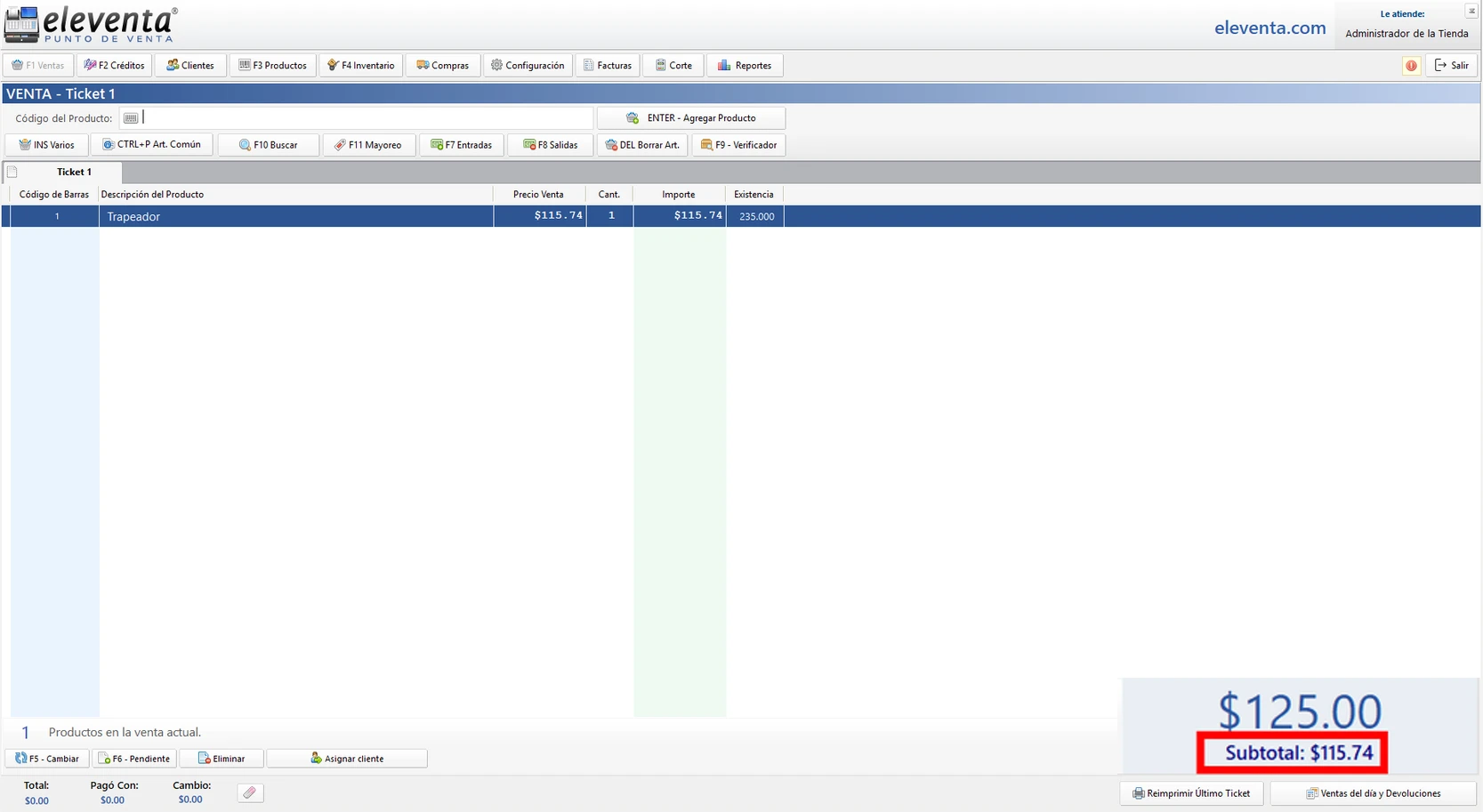Open the Compras module
Viewport: 1483px width, 812px height.
point(443,66)
